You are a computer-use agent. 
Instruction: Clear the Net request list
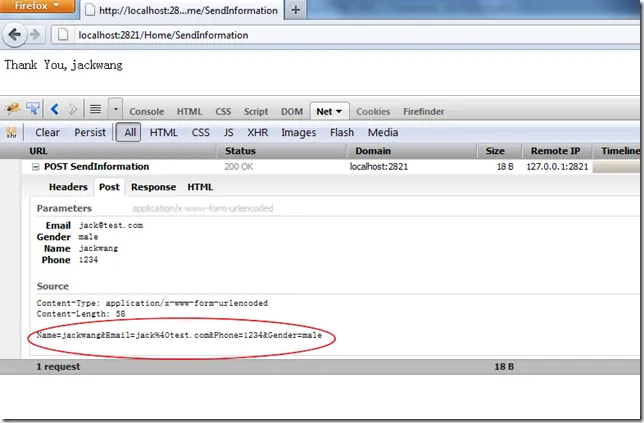tap(47, 133)
